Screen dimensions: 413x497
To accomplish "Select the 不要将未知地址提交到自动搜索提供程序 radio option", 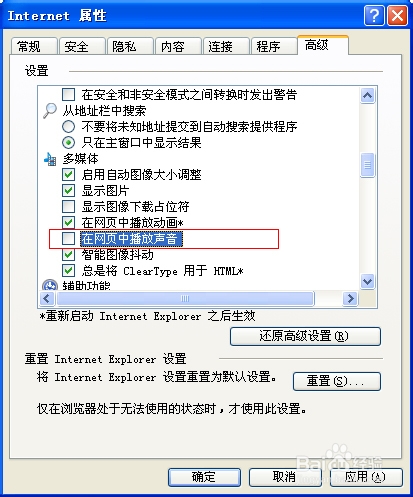I will (x=68, y=127).
